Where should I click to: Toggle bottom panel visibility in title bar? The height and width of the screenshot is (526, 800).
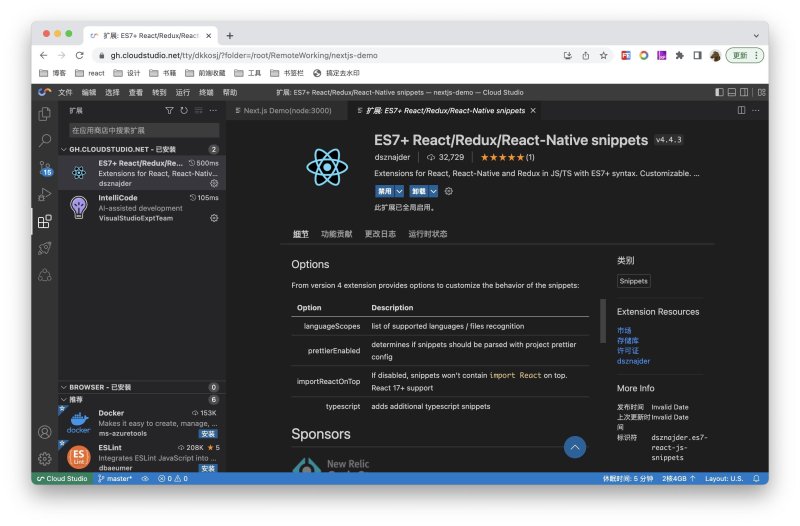point(732,92)
